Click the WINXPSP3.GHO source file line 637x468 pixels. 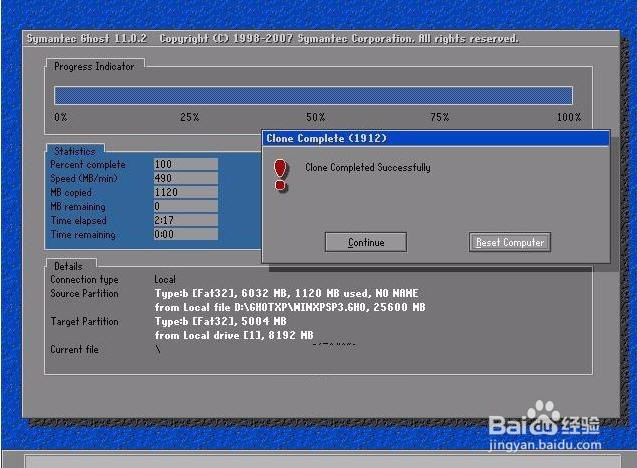click(290, 308)
